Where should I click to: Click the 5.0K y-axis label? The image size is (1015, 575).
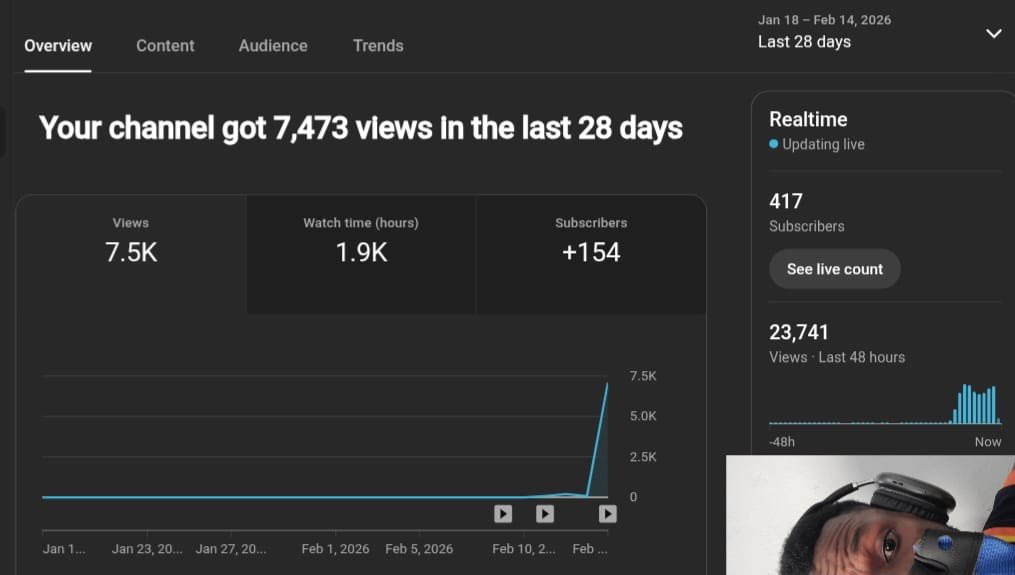[x=643, y=416]
